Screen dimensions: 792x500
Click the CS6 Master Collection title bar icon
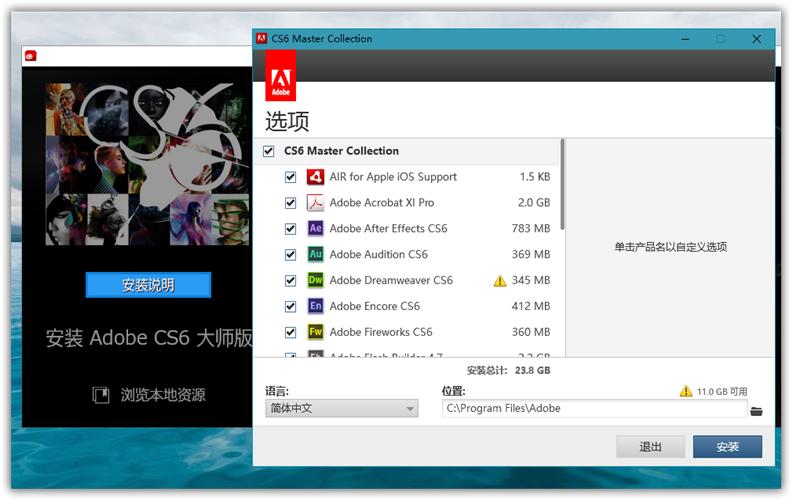[262, 38]
